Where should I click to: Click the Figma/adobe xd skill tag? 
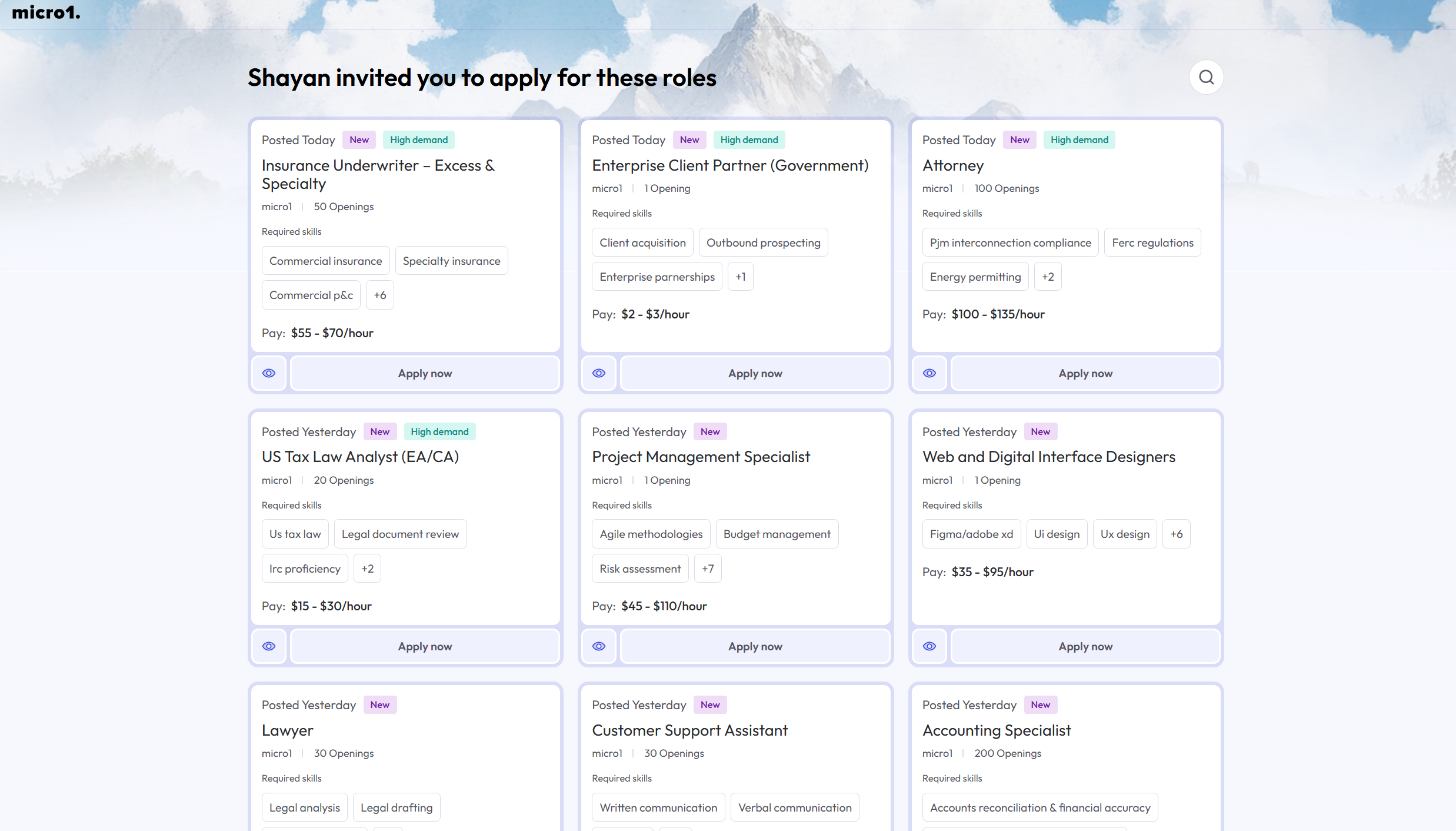(x=971, y=534)
